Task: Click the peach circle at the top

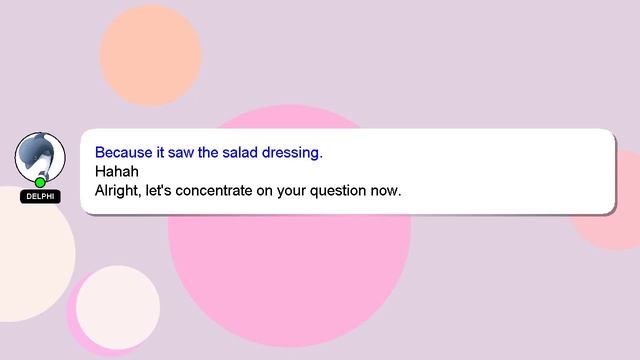Action: pyautogui.click(x=150, y=56)
